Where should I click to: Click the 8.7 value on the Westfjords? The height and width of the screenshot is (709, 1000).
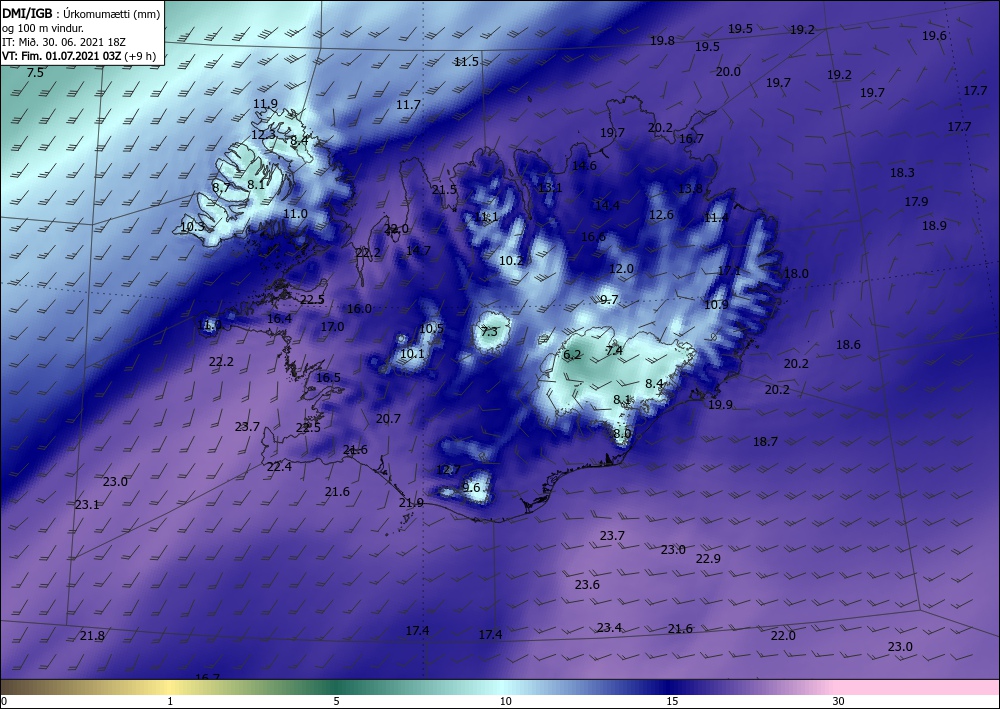221,187
